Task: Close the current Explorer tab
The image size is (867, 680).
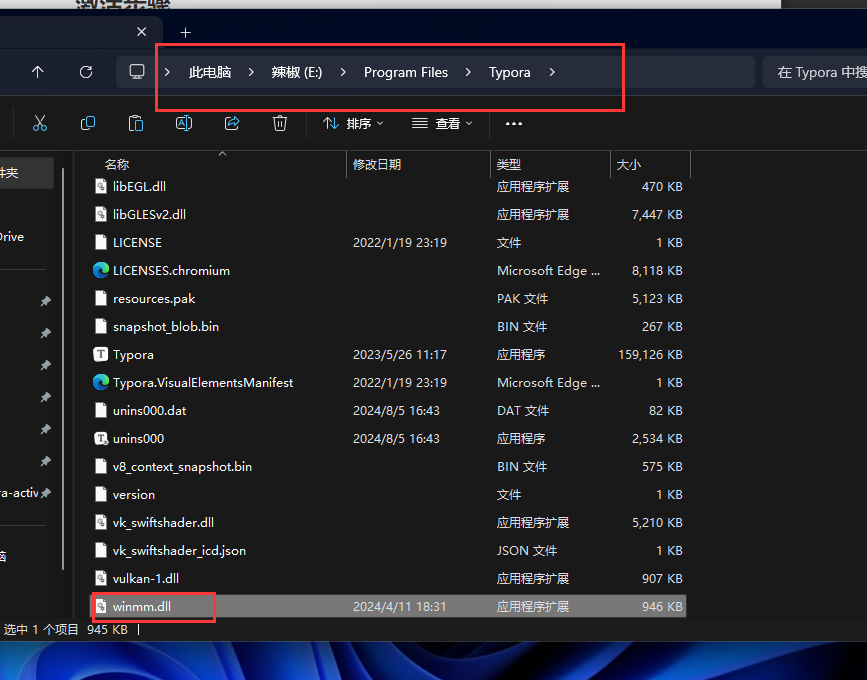Action: coord(142,32)
